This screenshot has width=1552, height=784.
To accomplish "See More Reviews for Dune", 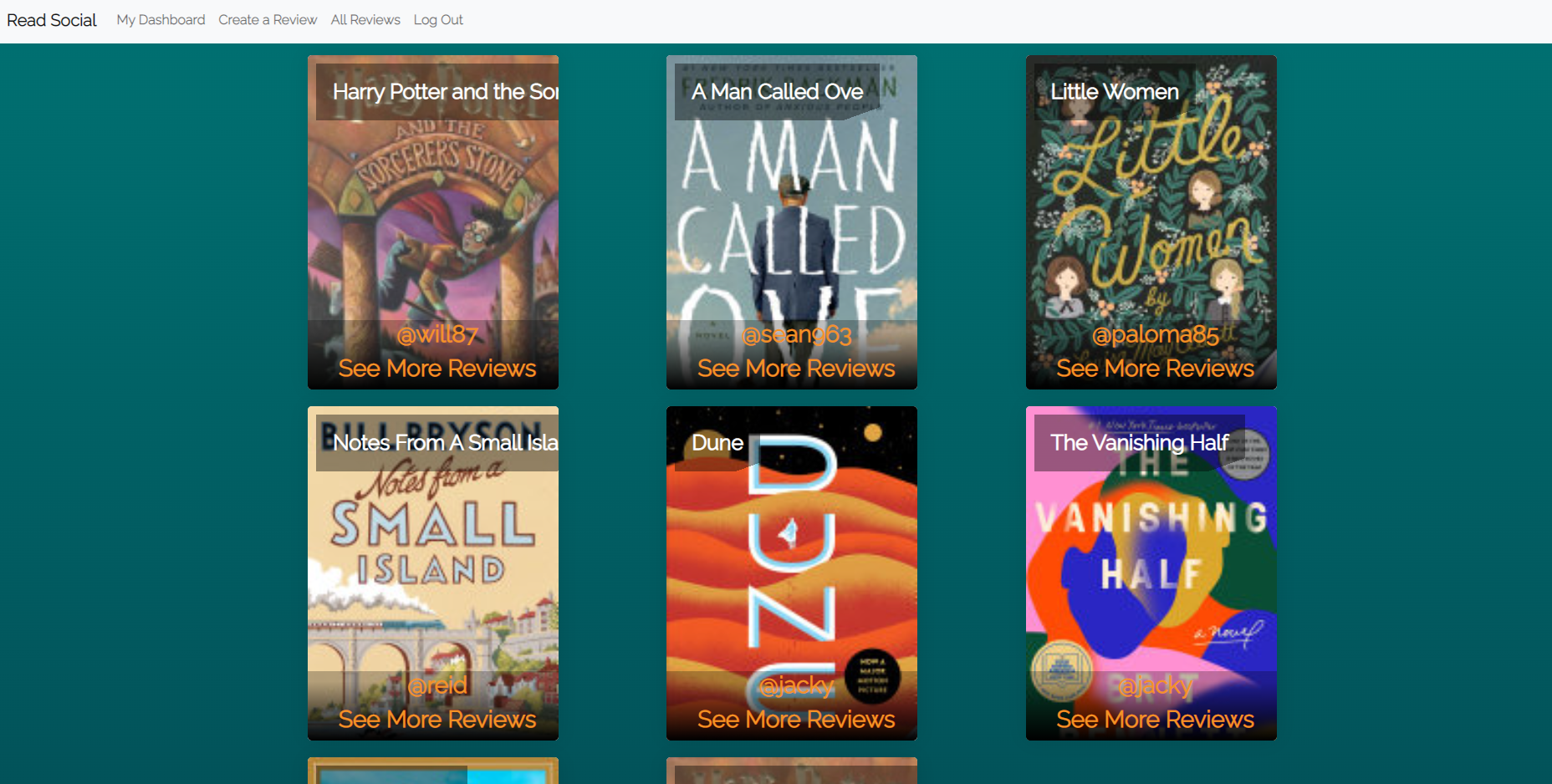I will [x=796, y=720].
